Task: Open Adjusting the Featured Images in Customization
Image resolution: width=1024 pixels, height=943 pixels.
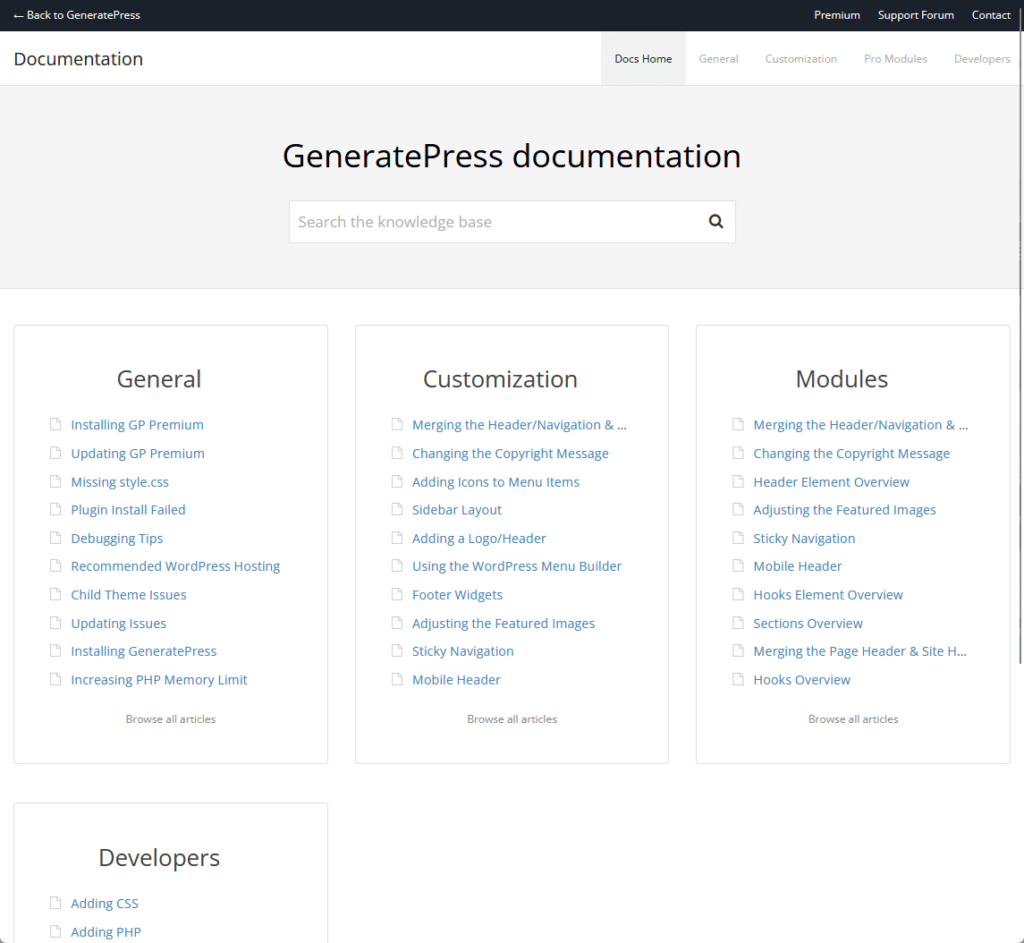Action: click(x=504, y=623)
